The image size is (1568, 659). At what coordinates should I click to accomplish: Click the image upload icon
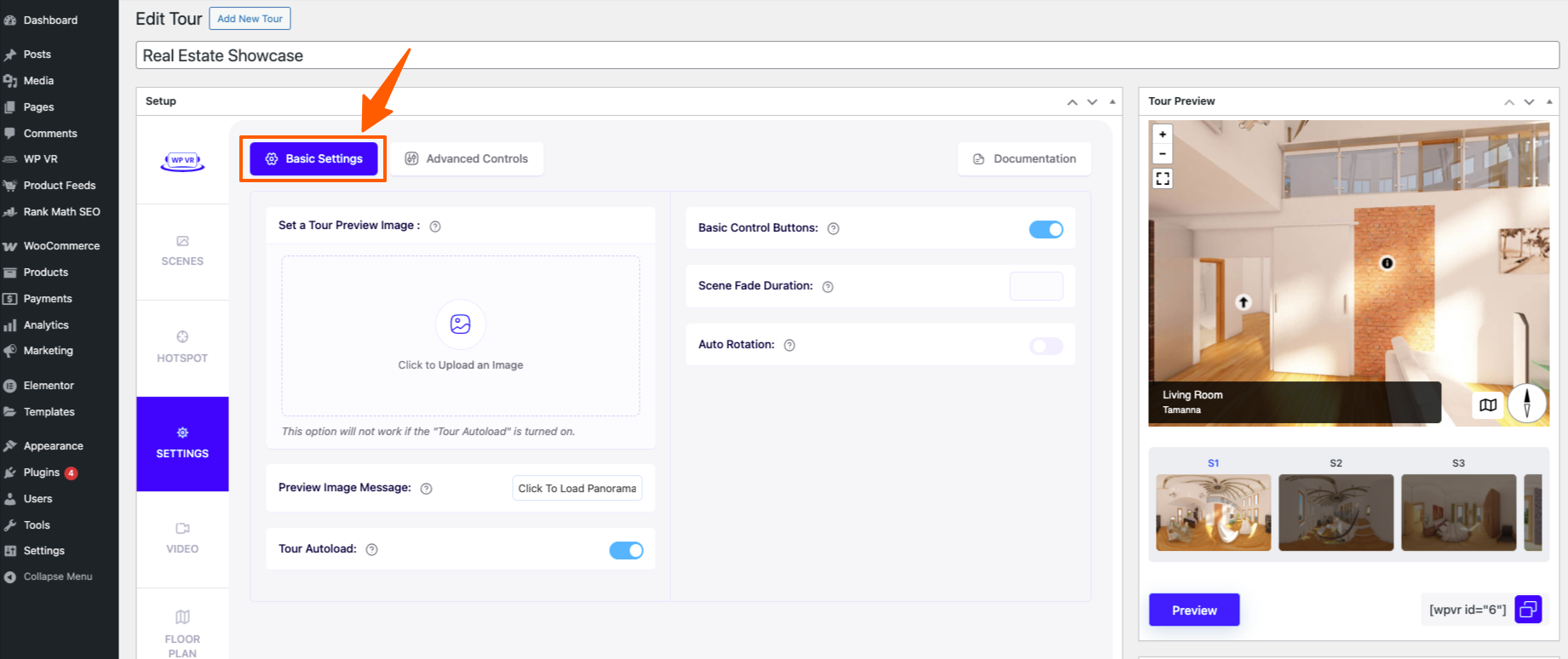tap(461, 324)
